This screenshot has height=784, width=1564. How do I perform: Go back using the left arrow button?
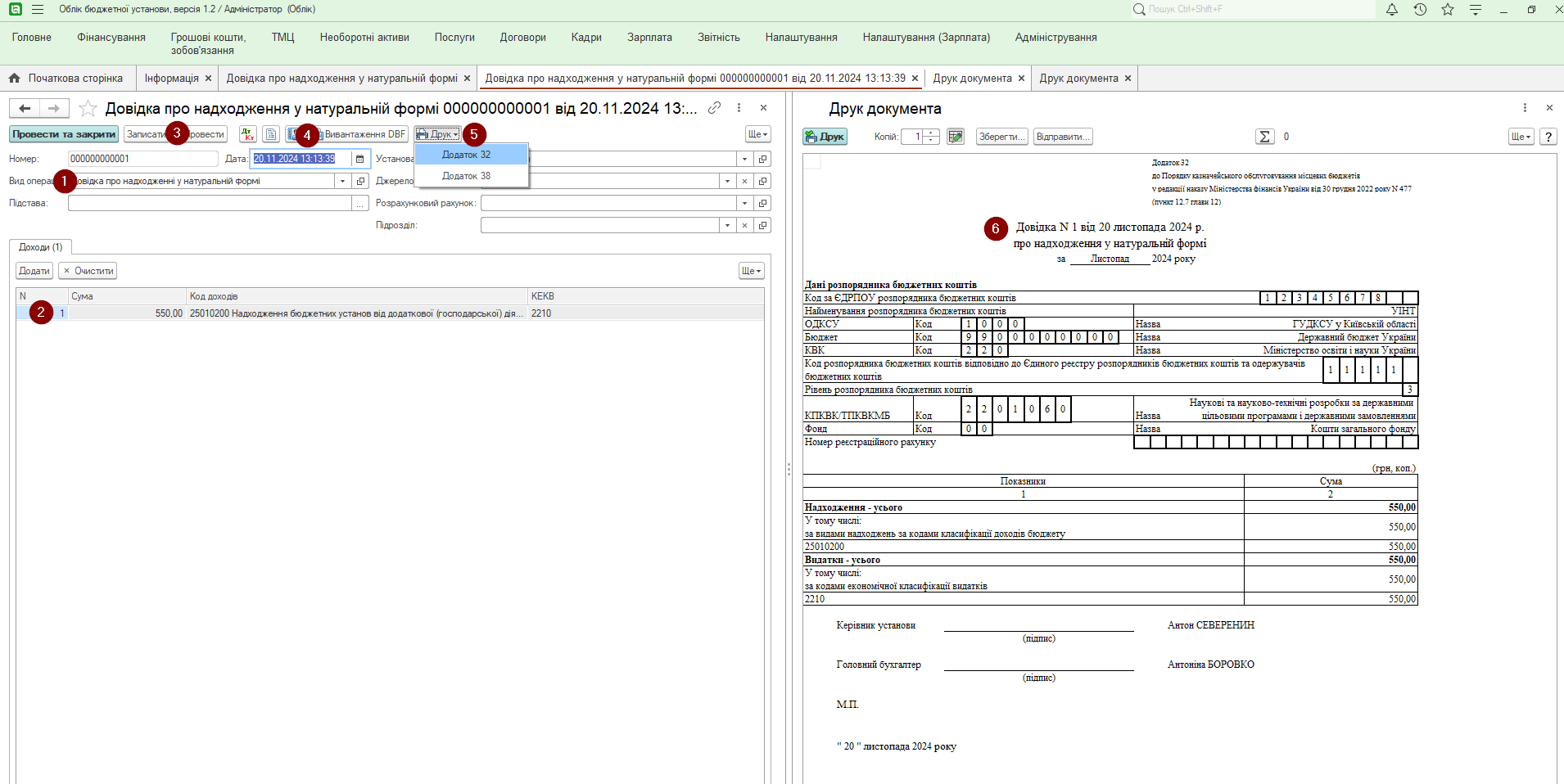pyautogui.click(x=25, y=108)
